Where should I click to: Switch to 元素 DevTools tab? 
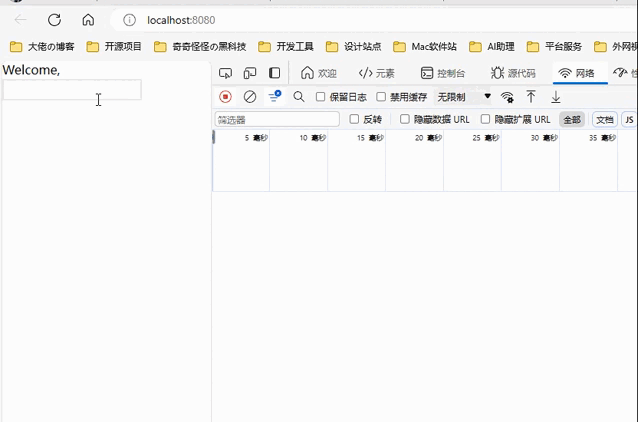coord(376,73)
